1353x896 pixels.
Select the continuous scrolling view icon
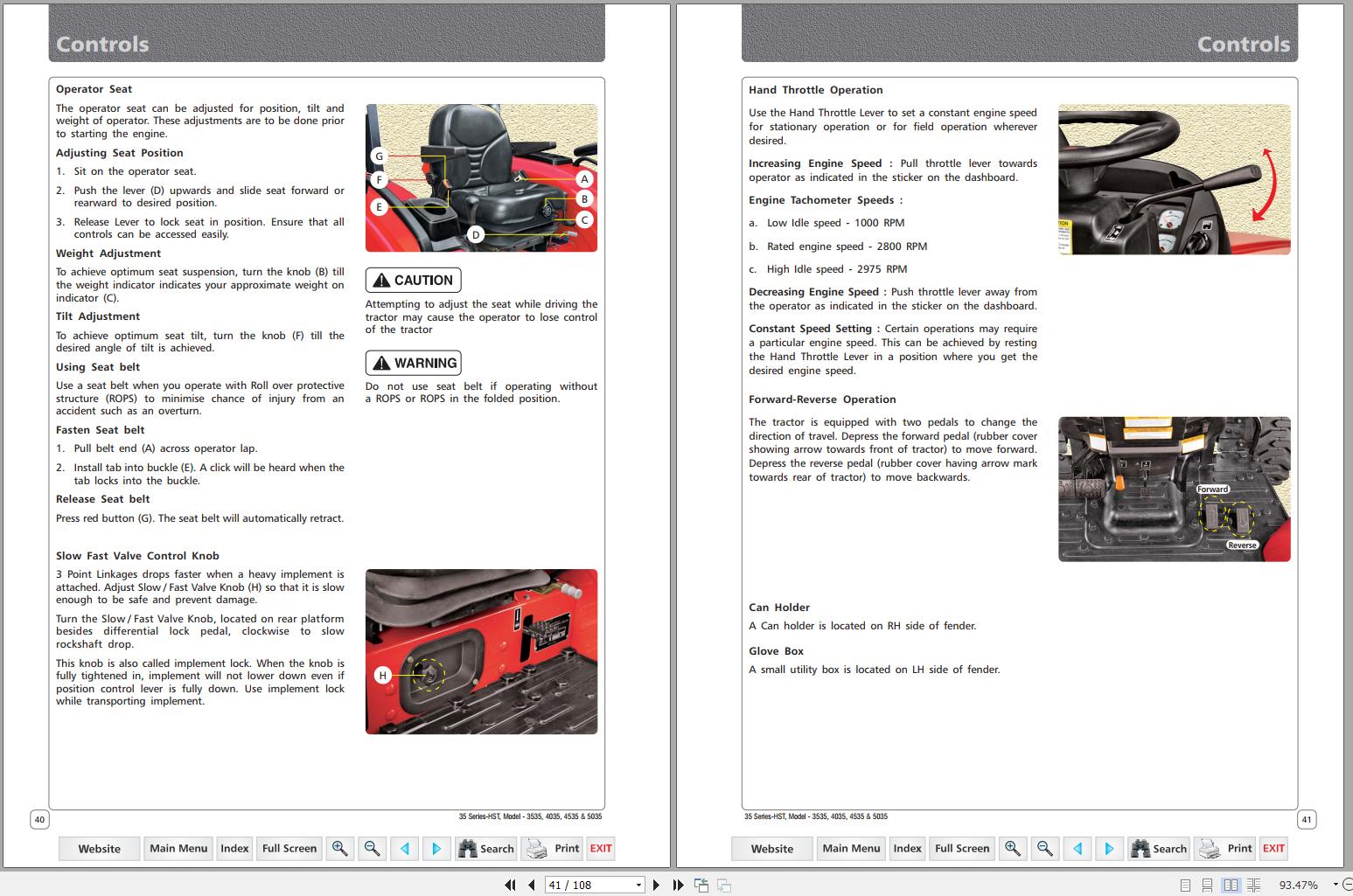pyautogui.click(x=1208, y=885)
